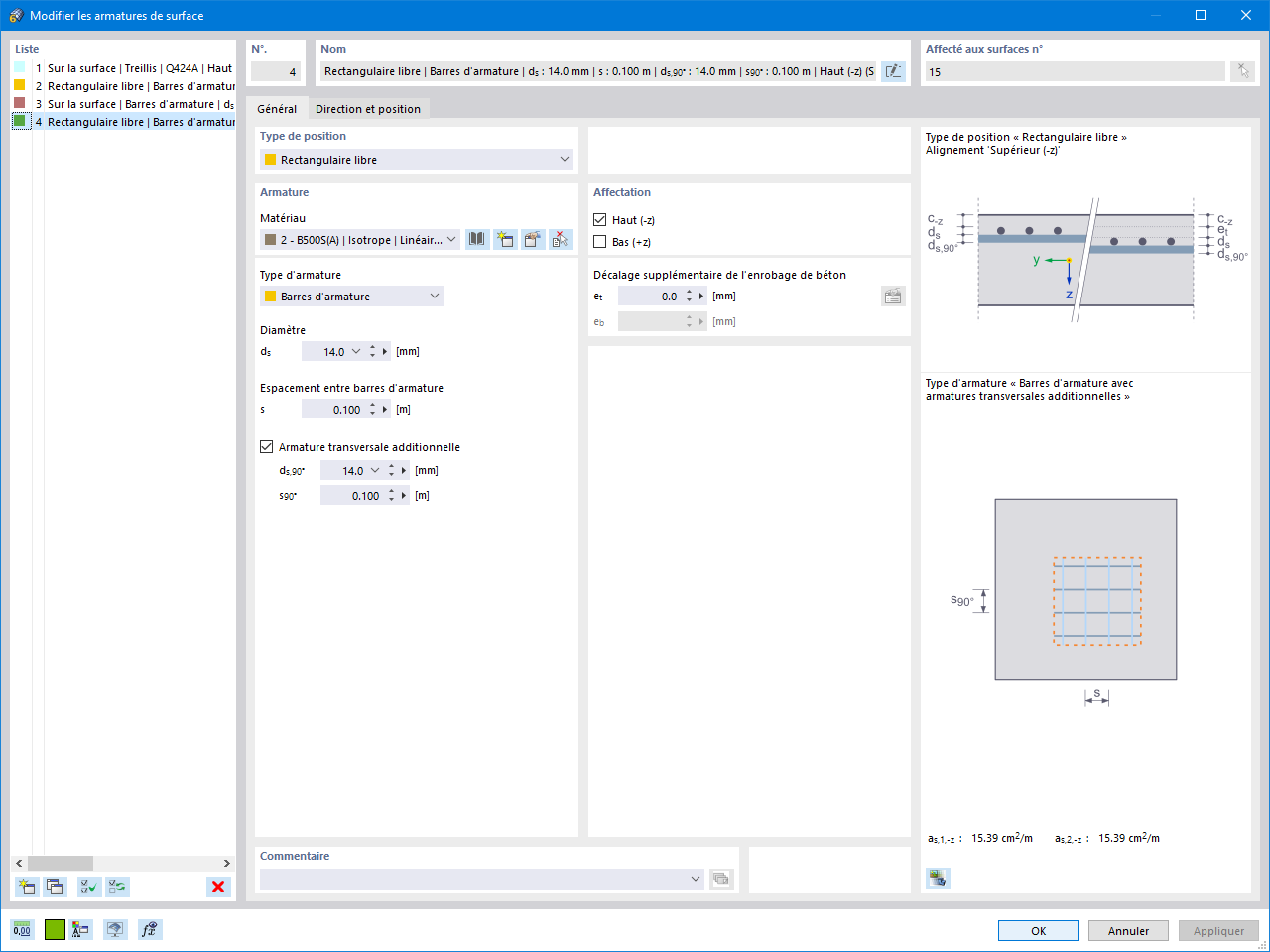Click the Appliquer button
Image resolution: width=1270 pixels, height=952 pixels.
pyautogui.click(x=1218, y=931)
